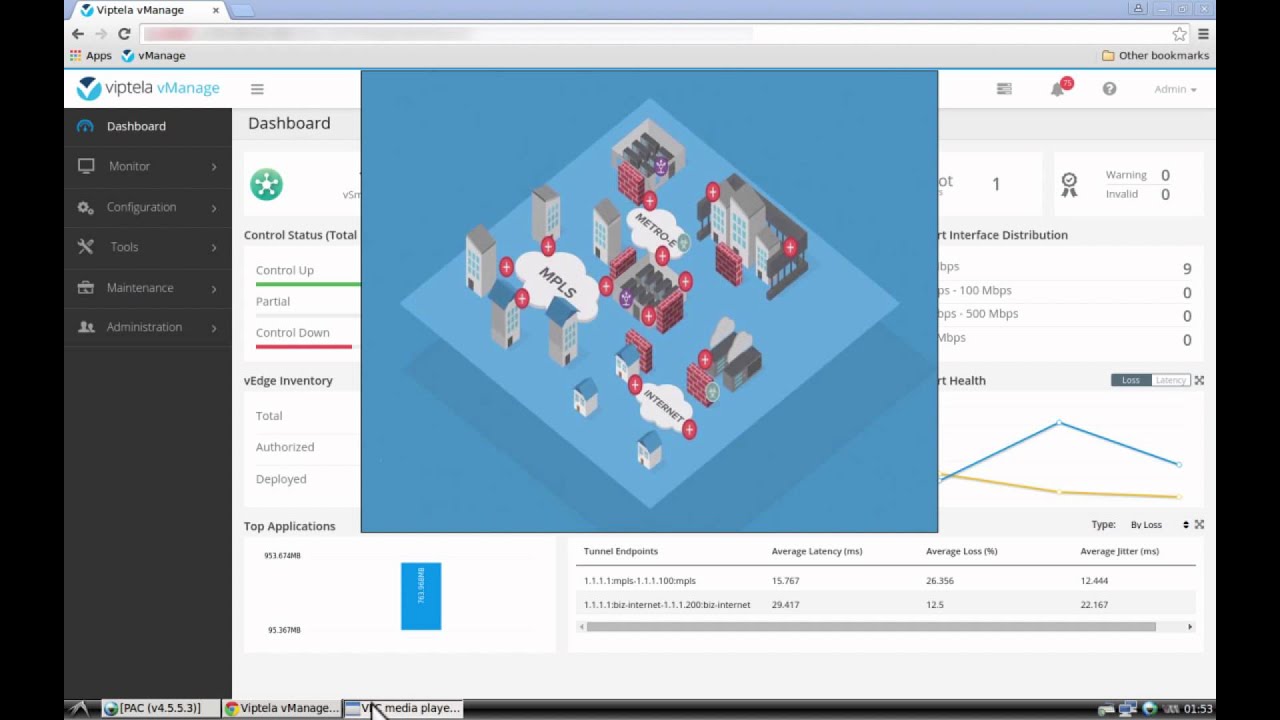The image size is (1280, 720).
Task: Open the notifications bell with badge 75
Action: 1059,88
